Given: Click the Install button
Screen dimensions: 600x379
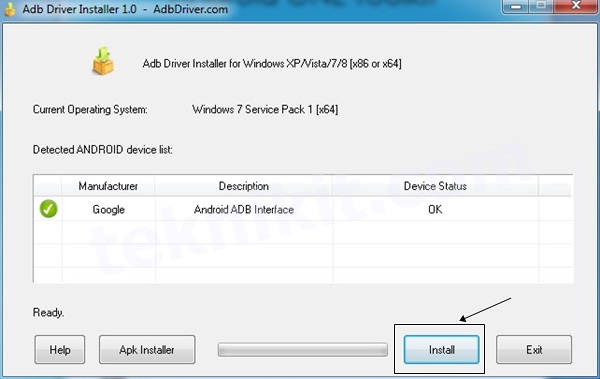Looking at the screenshot, I should pos(441,350).
